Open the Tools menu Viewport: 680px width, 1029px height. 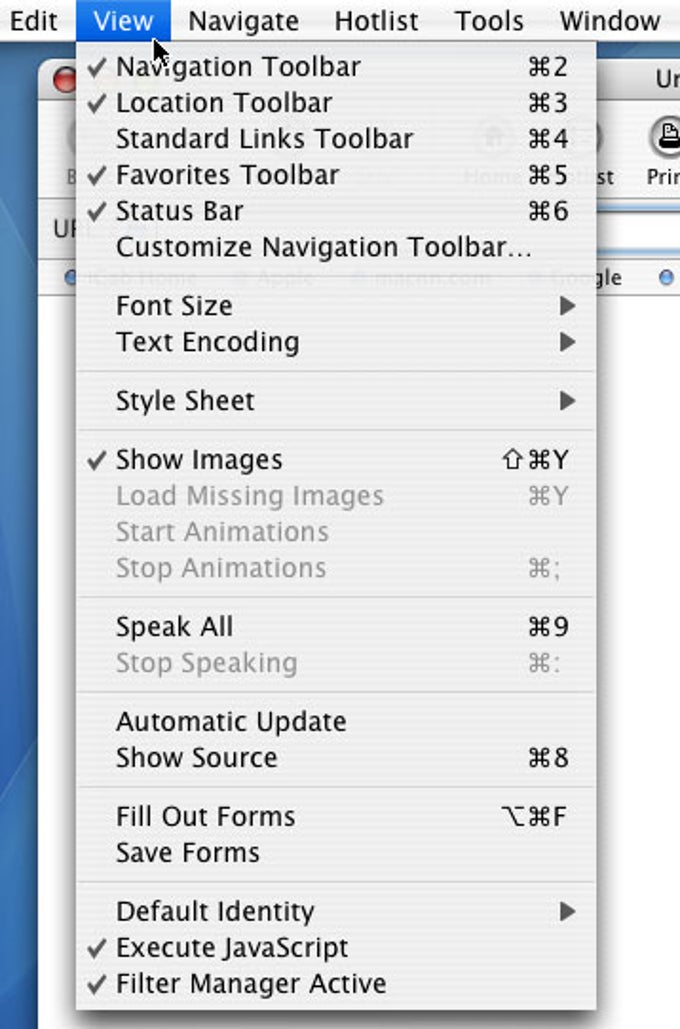tap(490, 21)
